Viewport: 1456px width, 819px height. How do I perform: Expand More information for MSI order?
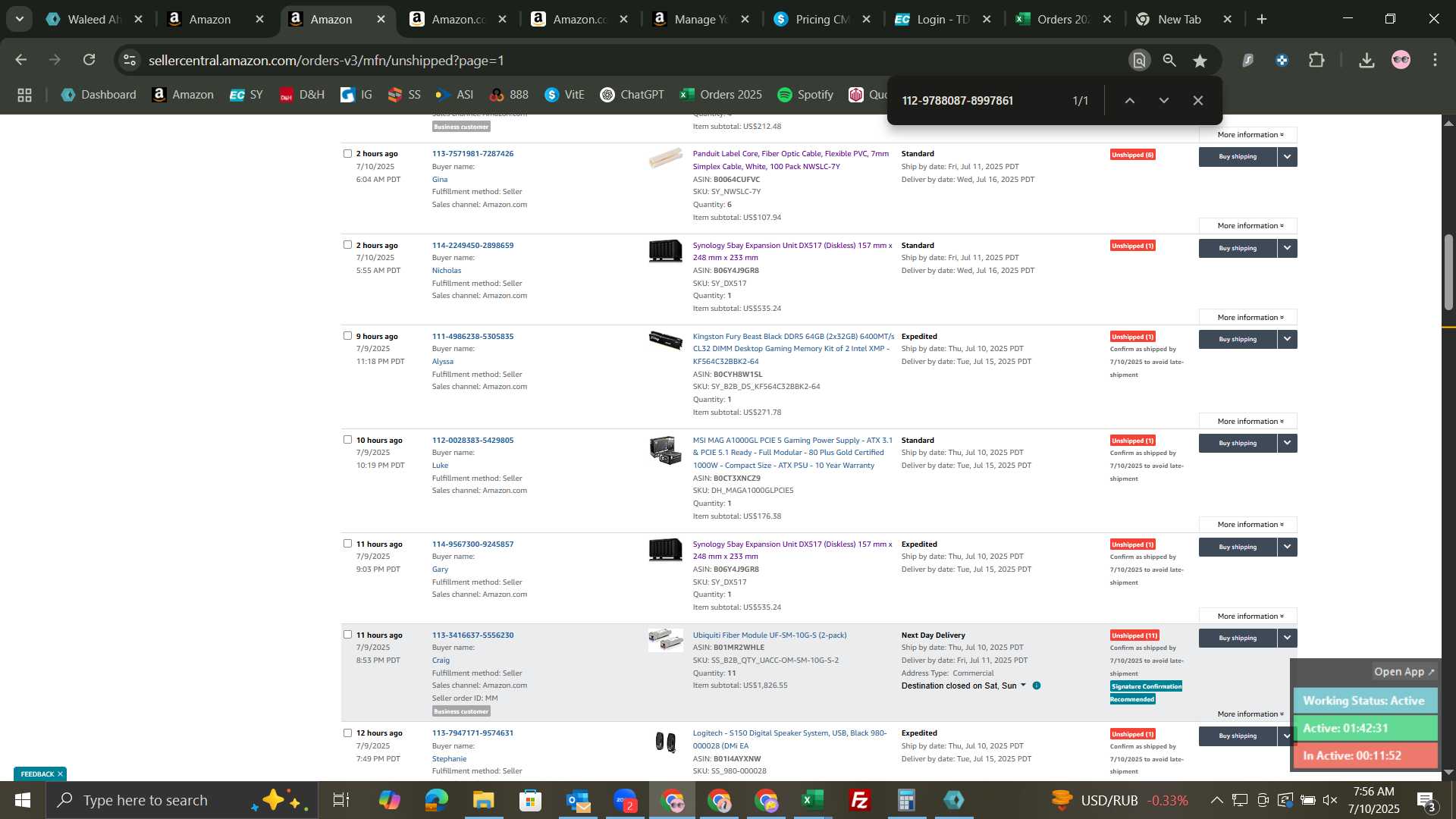point(1248,525)
